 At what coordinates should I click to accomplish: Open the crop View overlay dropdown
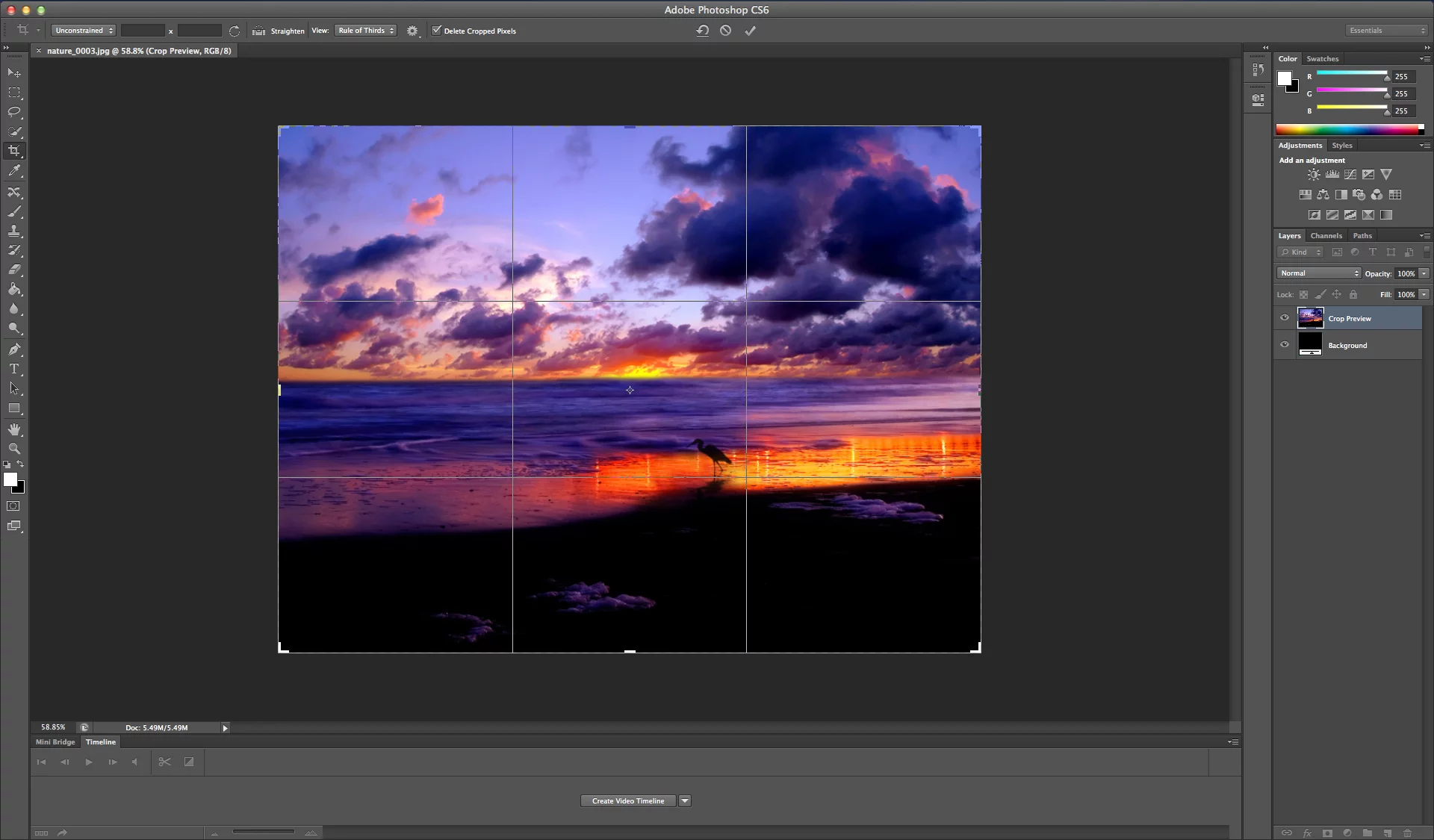pyautogui.click(x=365, y=31)
